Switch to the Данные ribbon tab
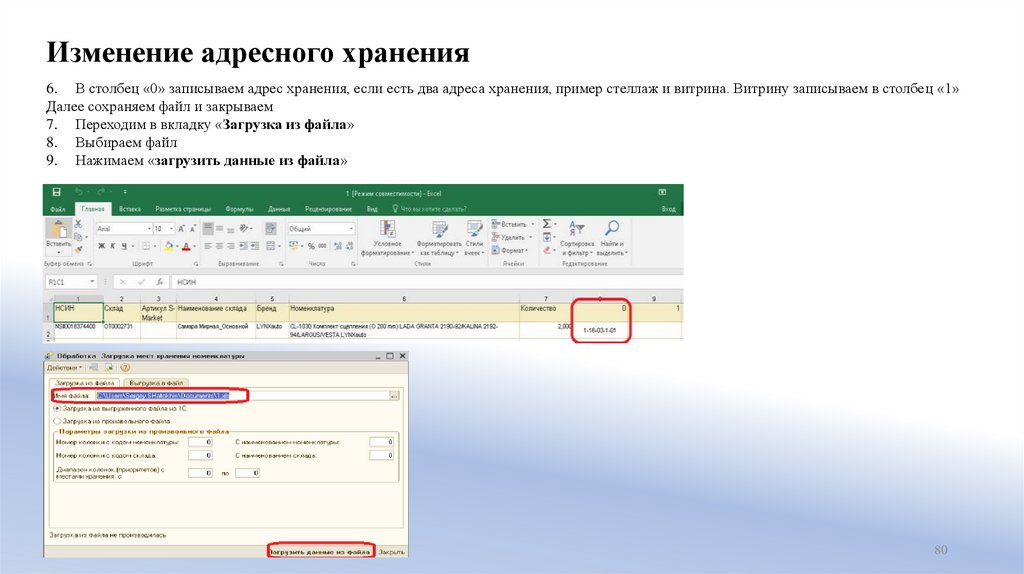The image size is (1024, 574). pyautogui.click(x=279, y=210)
